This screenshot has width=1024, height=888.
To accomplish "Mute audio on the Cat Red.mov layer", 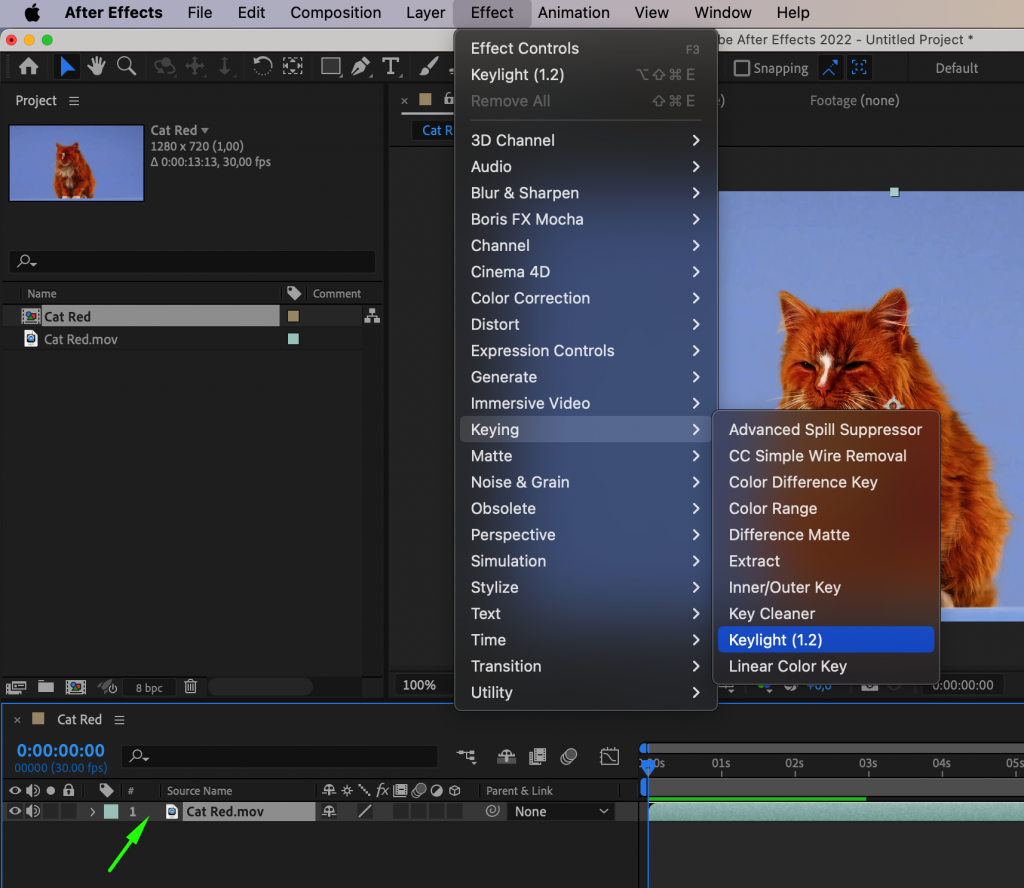I will pos(33,811).
